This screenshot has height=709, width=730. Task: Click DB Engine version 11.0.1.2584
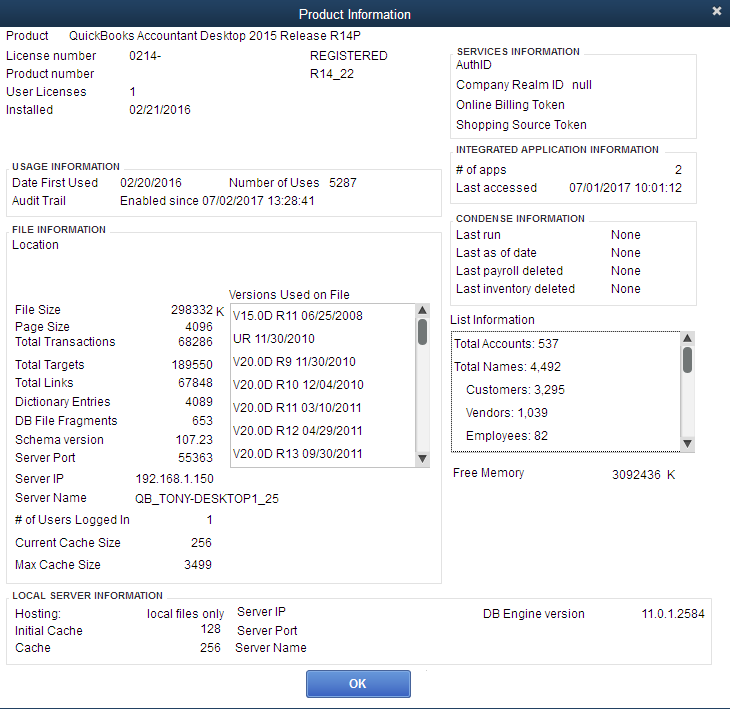coord(673,614)
